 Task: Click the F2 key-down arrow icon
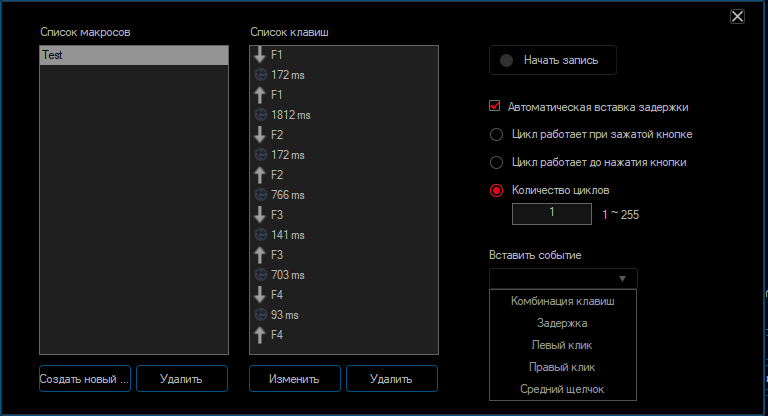click(x=260, y=135)
